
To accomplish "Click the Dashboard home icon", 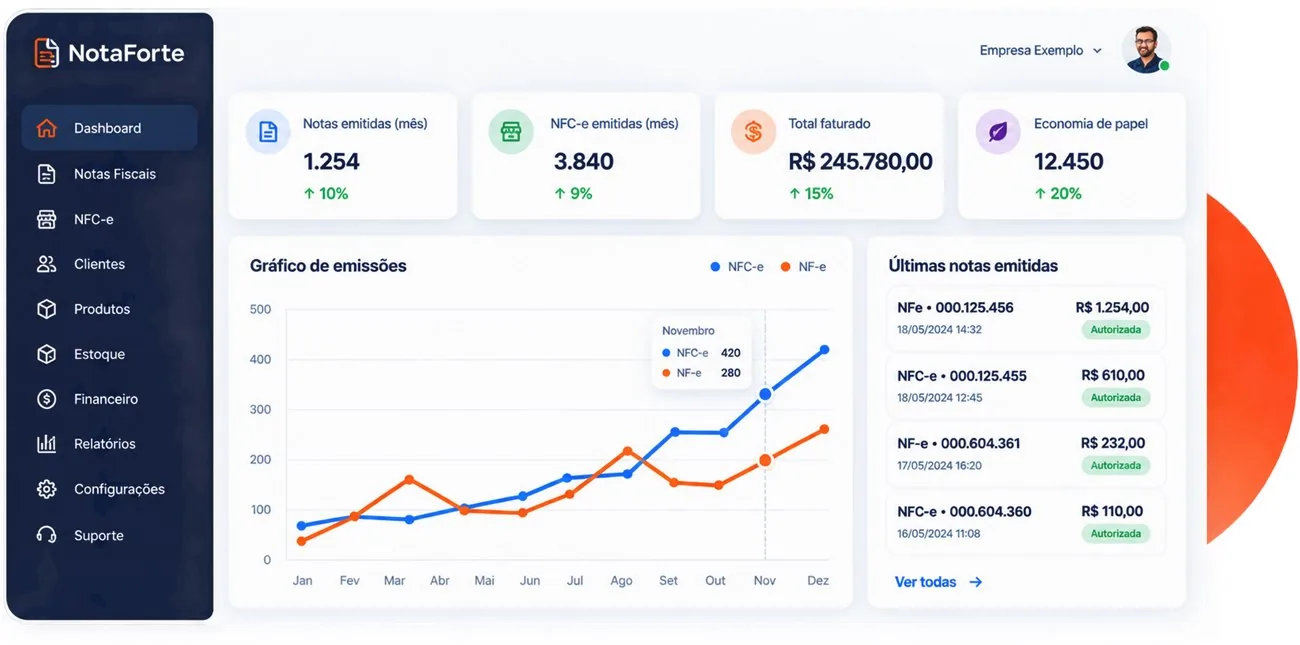I will pyautogui.click(x=46, y=128).
